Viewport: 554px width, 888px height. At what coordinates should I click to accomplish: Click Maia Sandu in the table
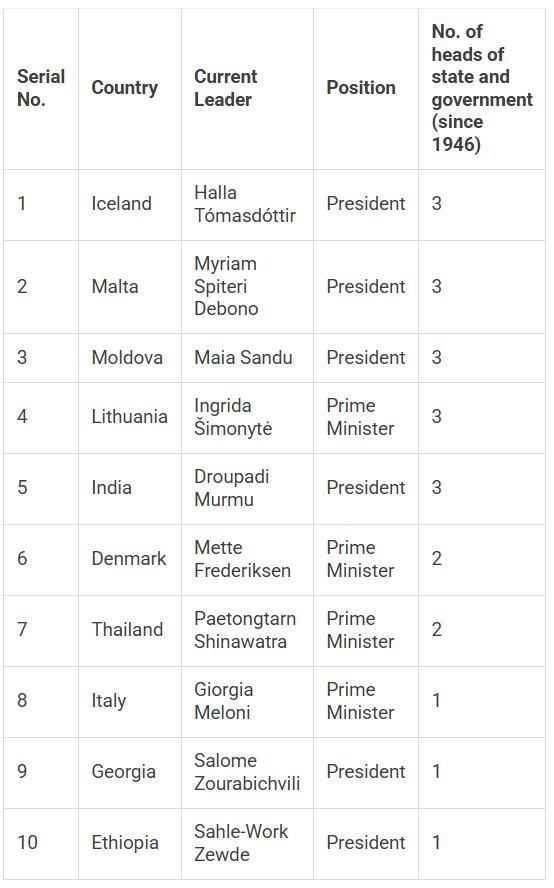[243, 357]
